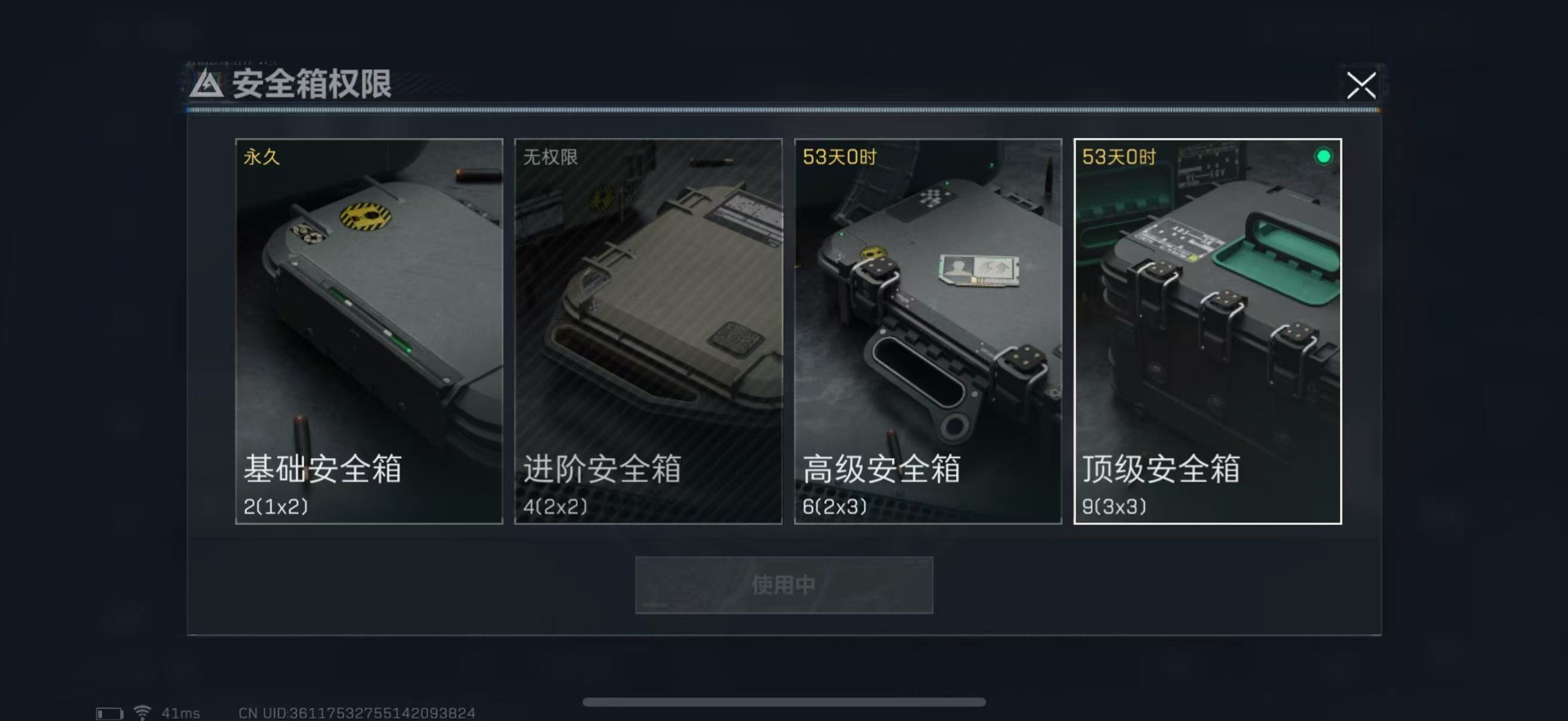Screen dimensions: 1568x721
Task: Click 53天0时 timer on 顶级安全箱
Action: pyautogui.click(x=1119, y=157)
